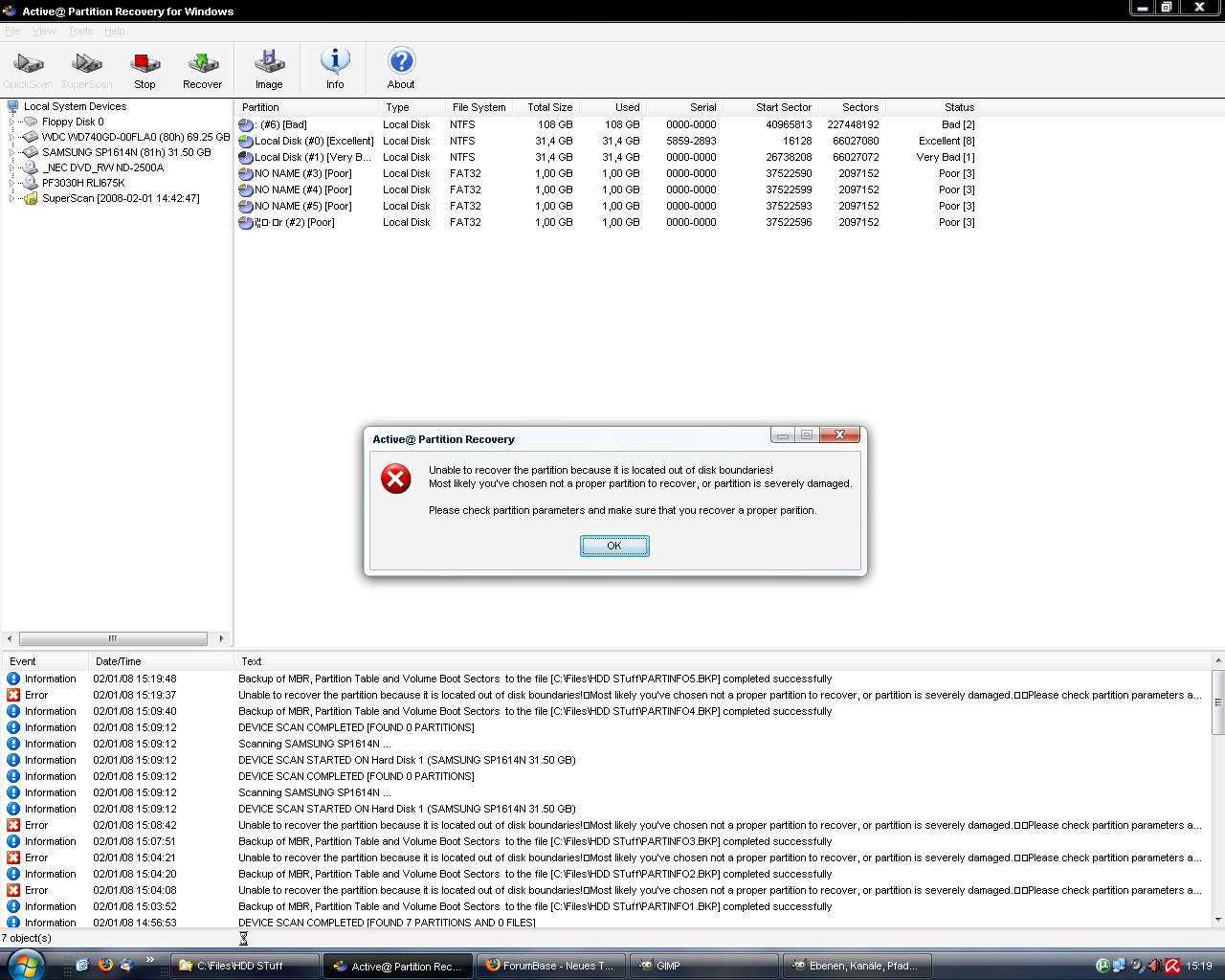1225x980 pixels.
Task: Click the log panel vertical scrollbar thumb
Action: coord(1218,702)
